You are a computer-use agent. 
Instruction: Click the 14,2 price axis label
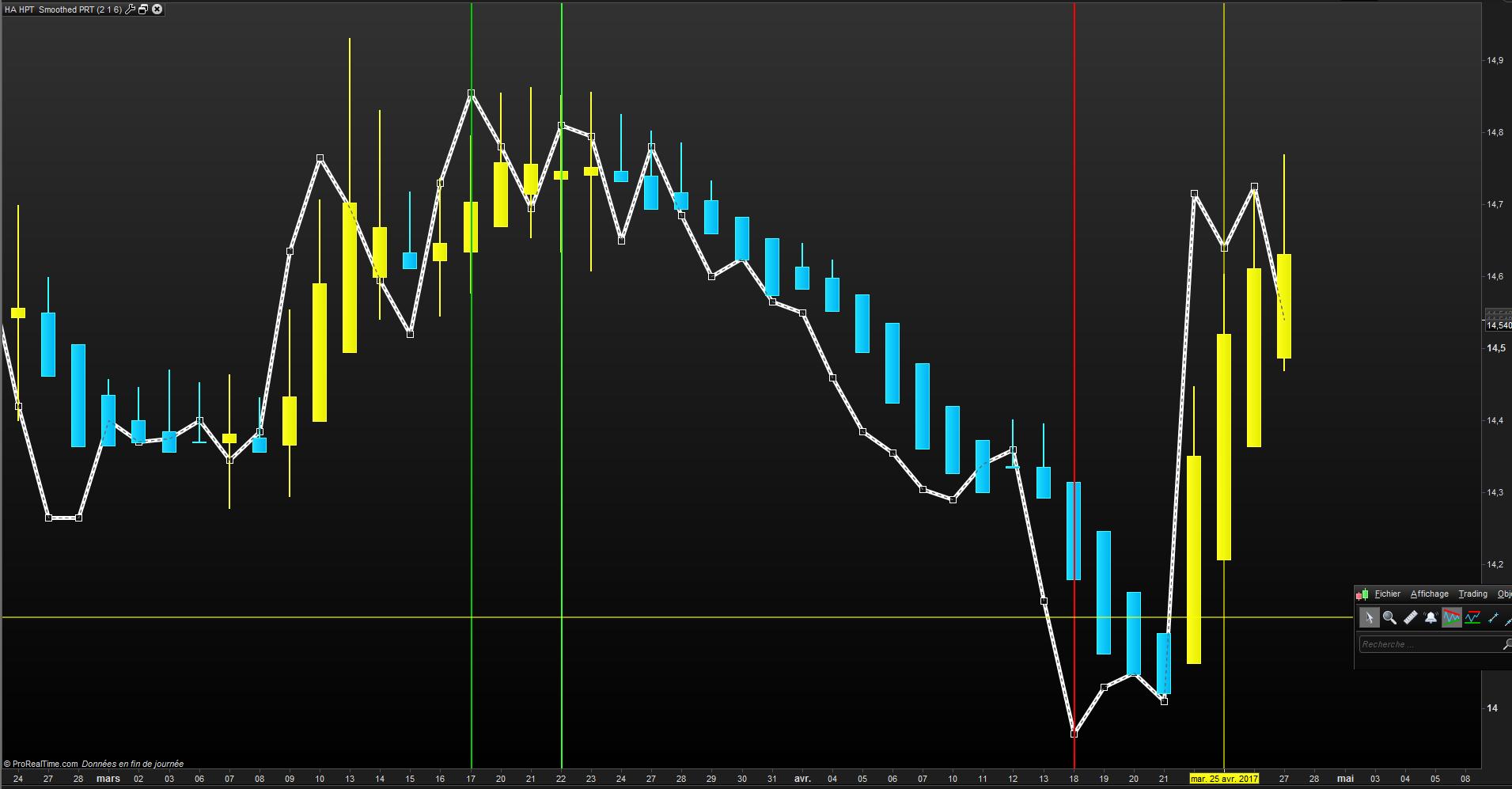(1495, 564)
